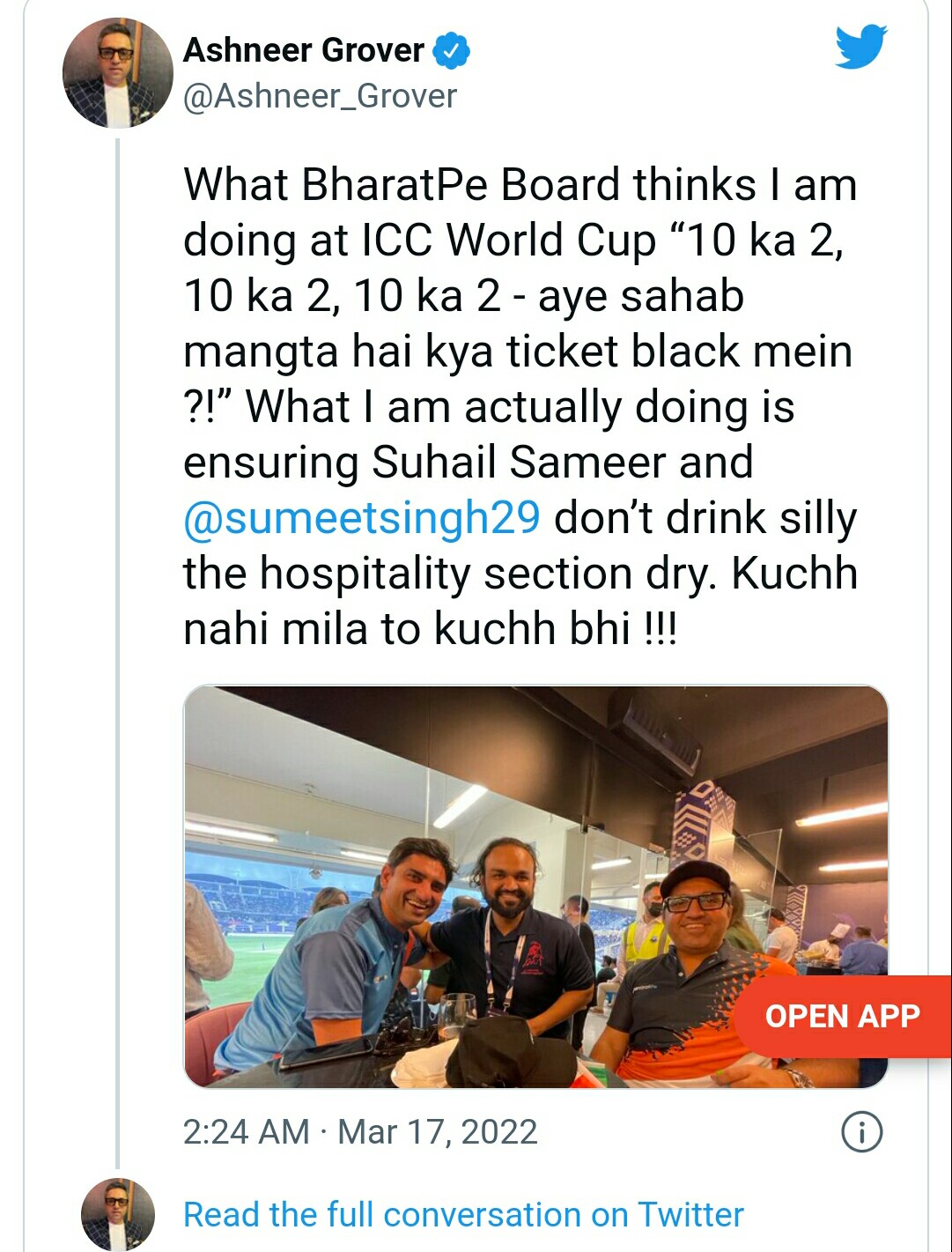Open Ashneer Grover's large profile picture
Viewport: 952px width, 1252px height.
(117, 72)
